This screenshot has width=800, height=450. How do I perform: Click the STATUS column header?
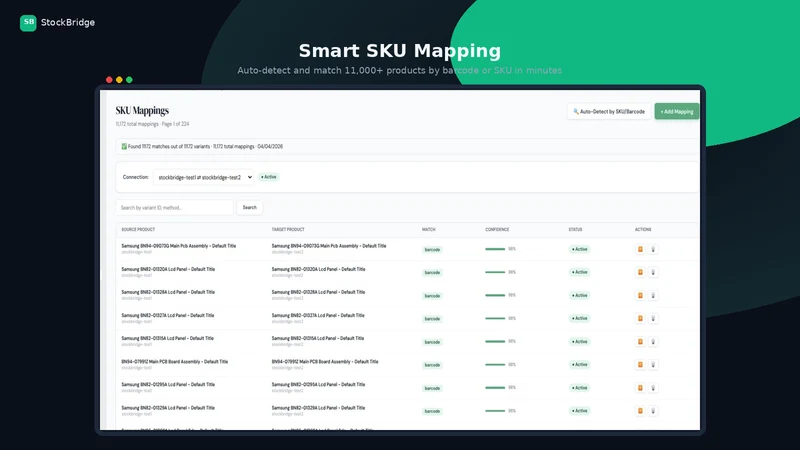click(x=576, y=230)
